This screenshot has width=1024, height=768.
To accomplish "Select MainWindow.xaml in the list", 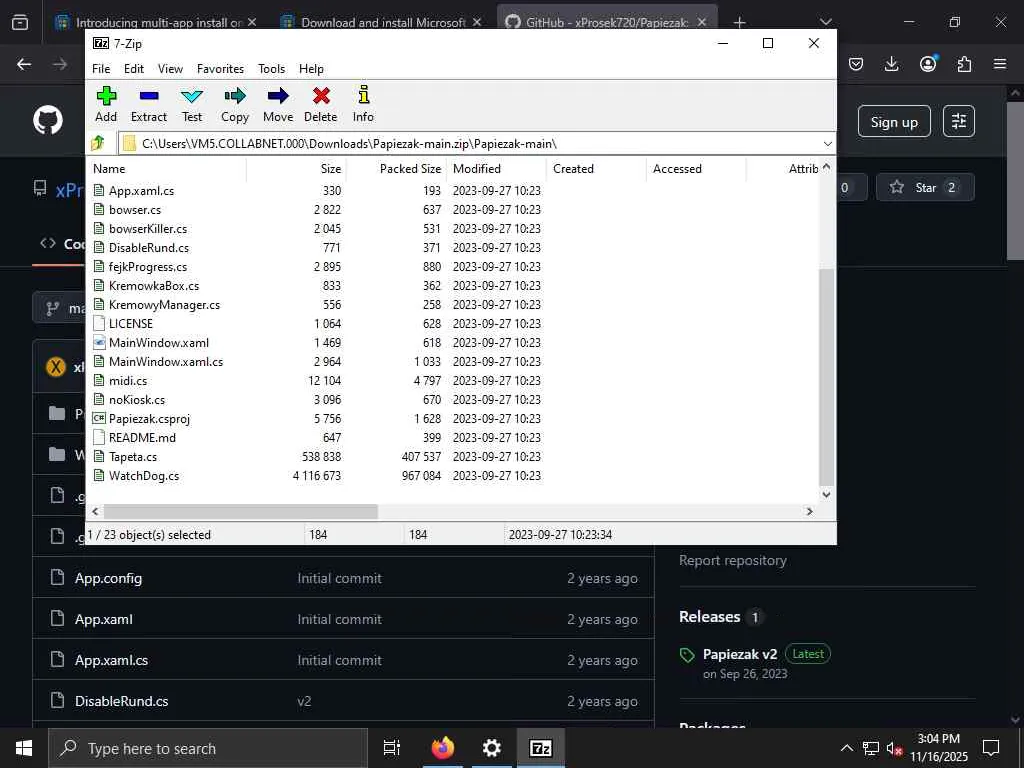I will click(x=159, y=342).
